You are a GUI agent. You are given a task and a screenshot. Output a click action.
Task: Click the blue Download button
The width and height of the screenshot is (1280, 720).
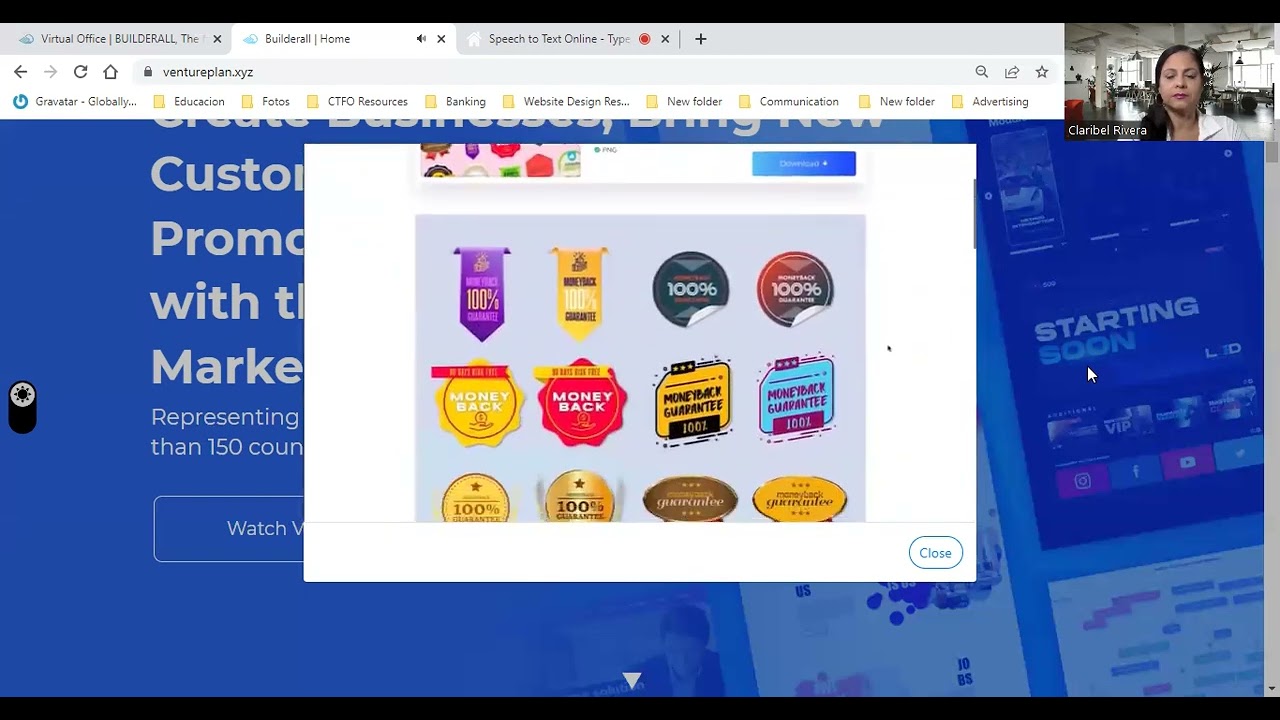804,163
